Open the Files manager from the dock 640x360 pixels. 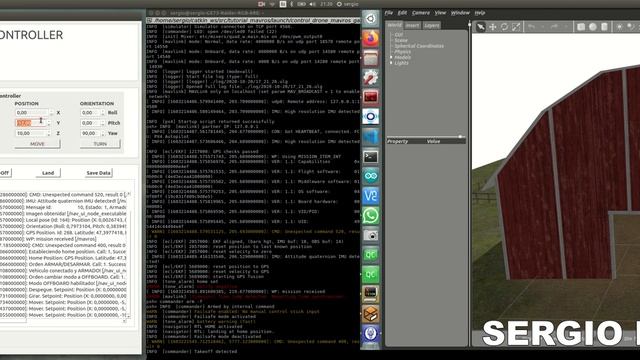[371, 58]
